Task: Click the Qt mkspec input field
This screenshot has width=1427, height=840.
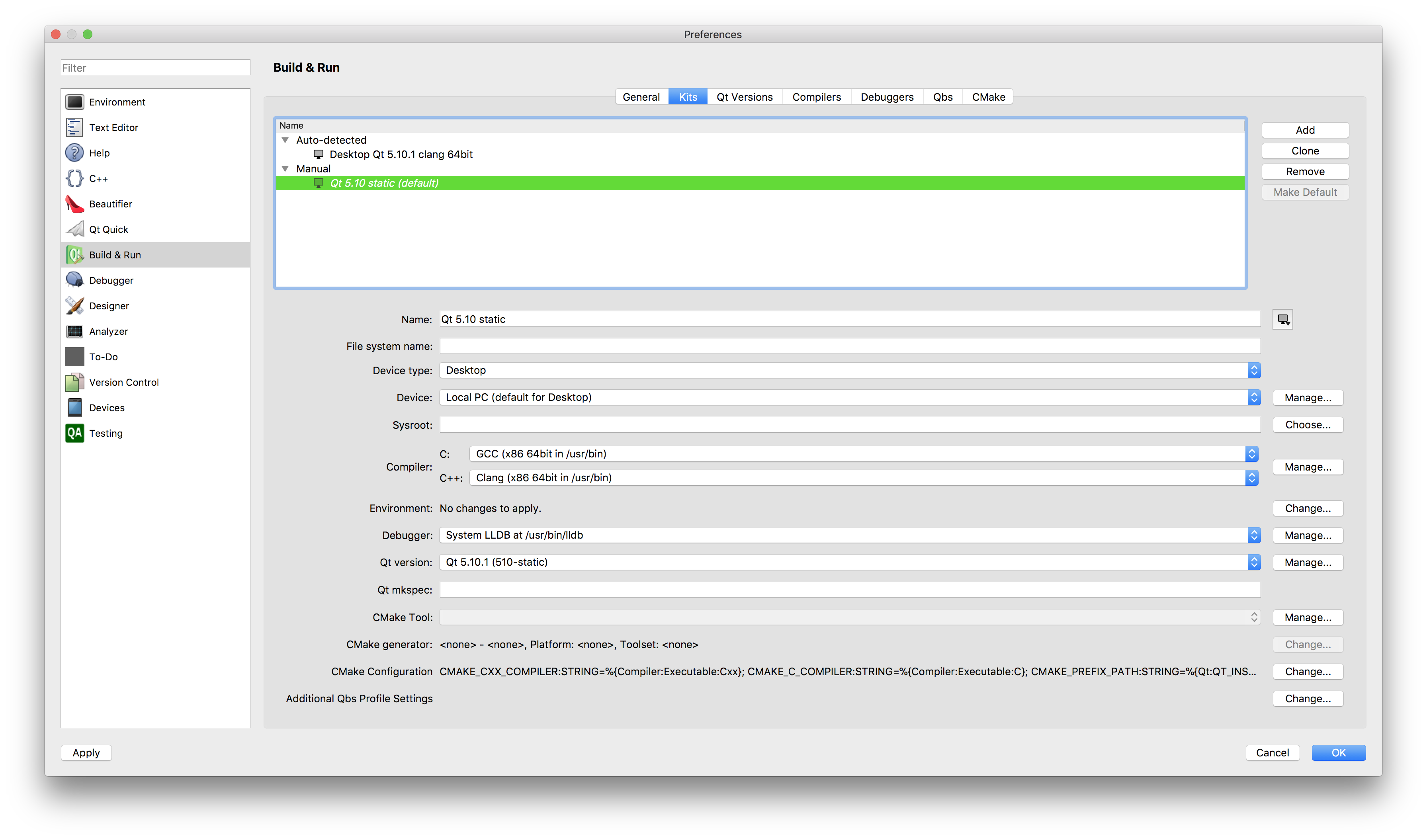Action: [850, 590]
